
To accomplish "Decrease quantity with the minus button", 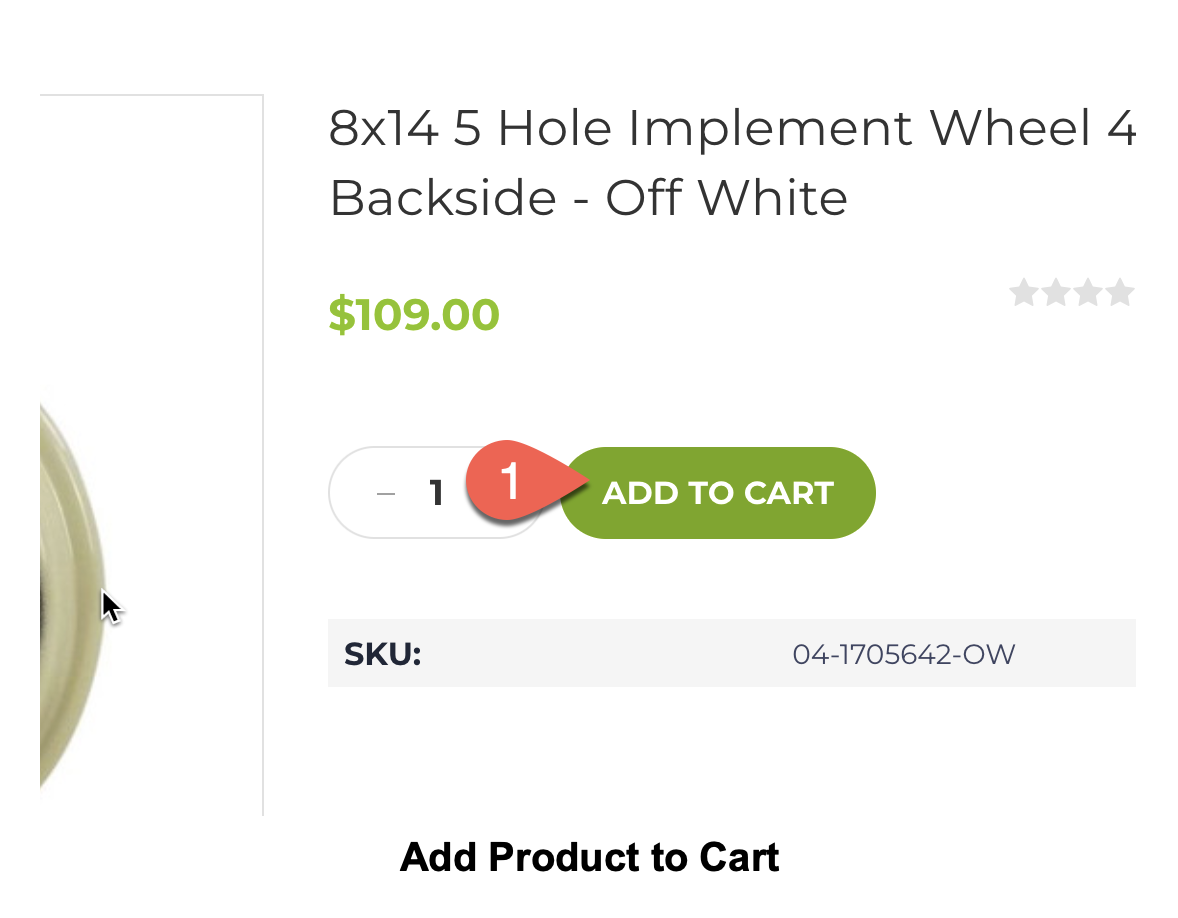I will coord(386,494).
